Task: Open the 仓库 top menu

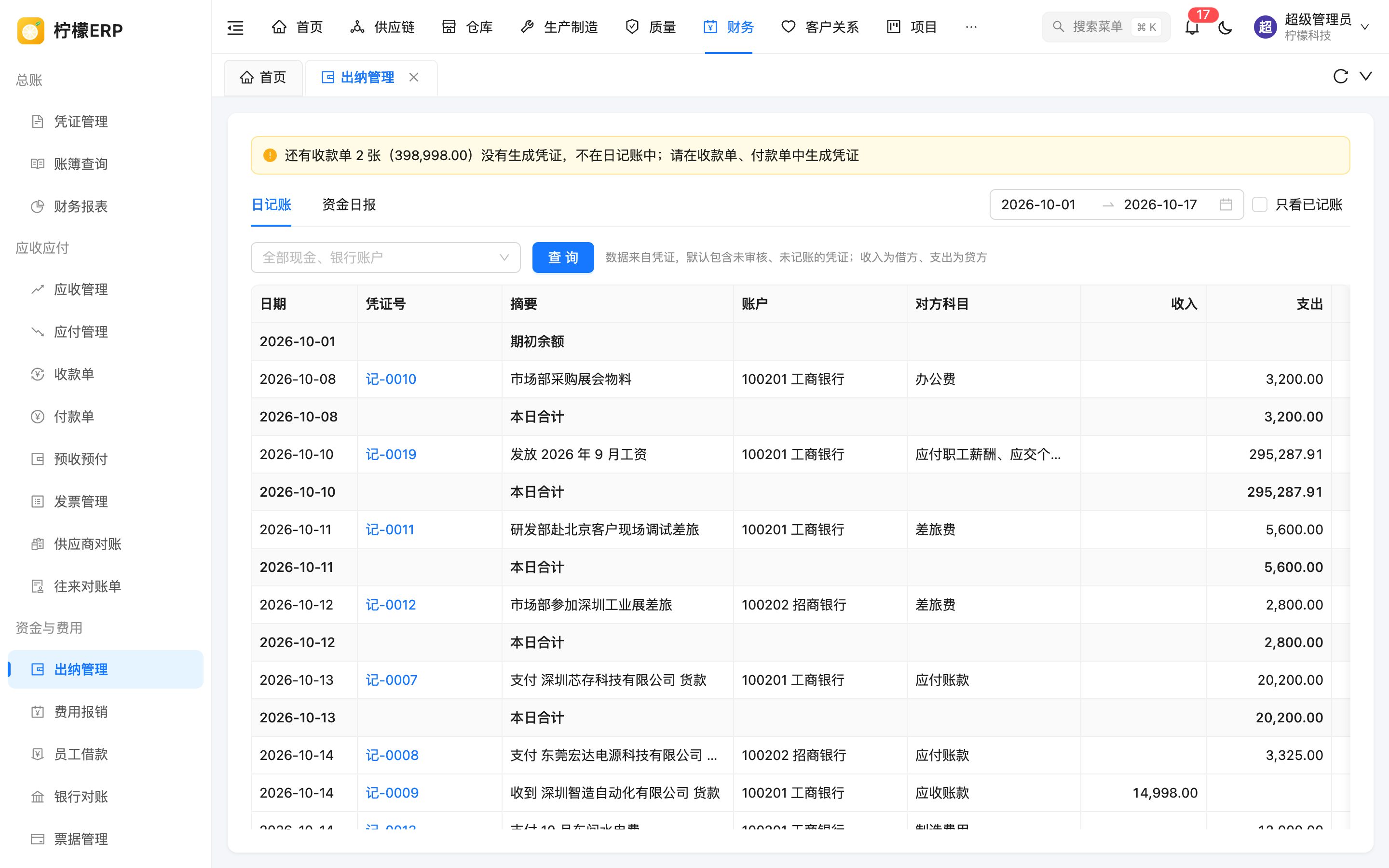Action: pyautogui.click(x=467, y=27)
